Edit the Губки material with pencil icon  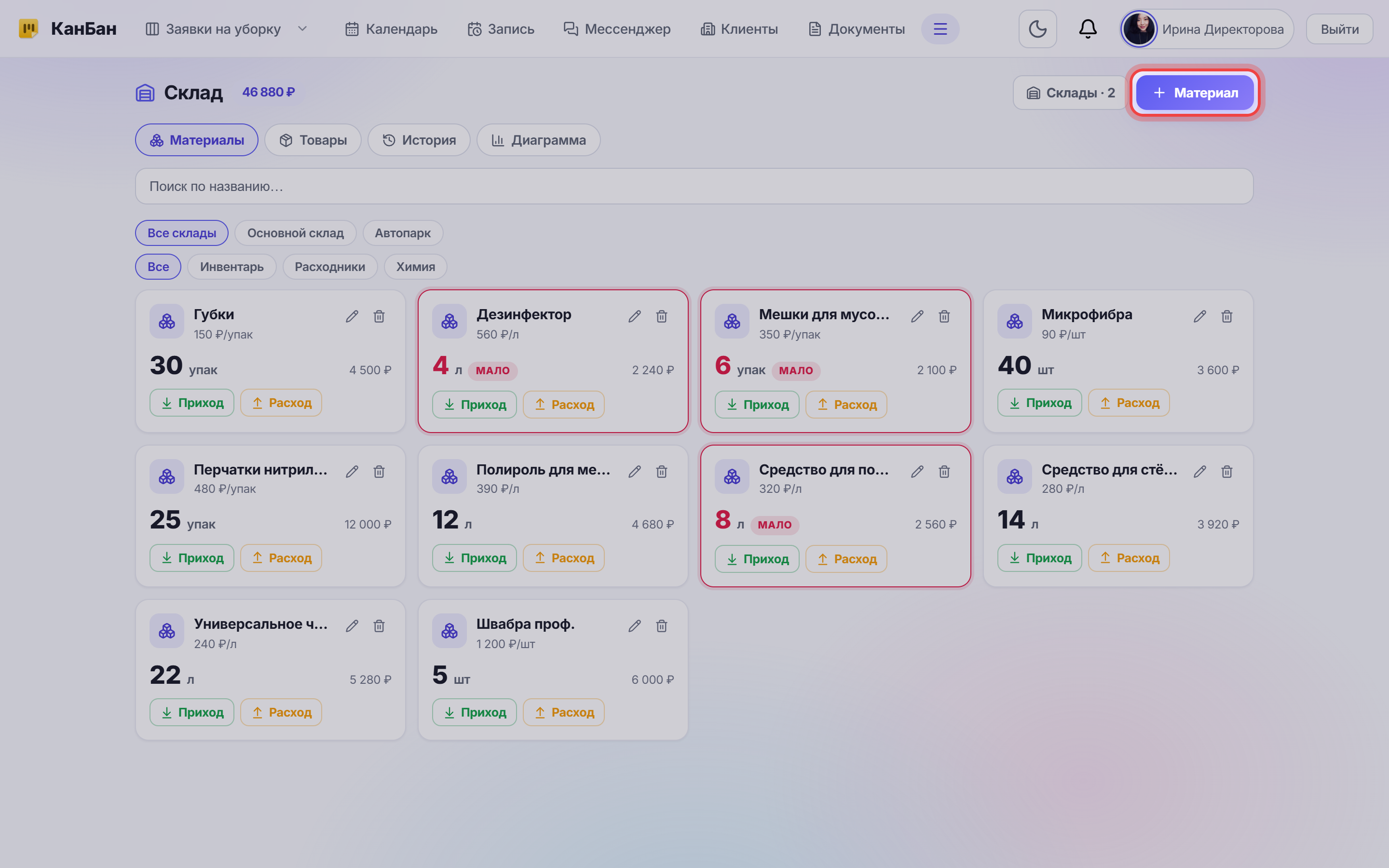(x=352, y=316)
